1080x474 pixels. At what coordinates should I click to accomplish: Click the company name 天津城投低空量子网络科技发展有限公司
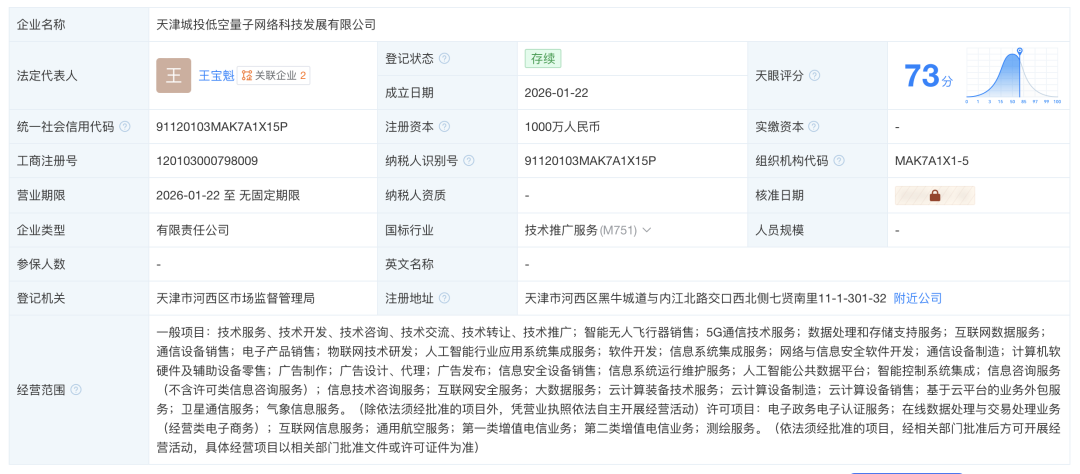[x=267, y=24]
